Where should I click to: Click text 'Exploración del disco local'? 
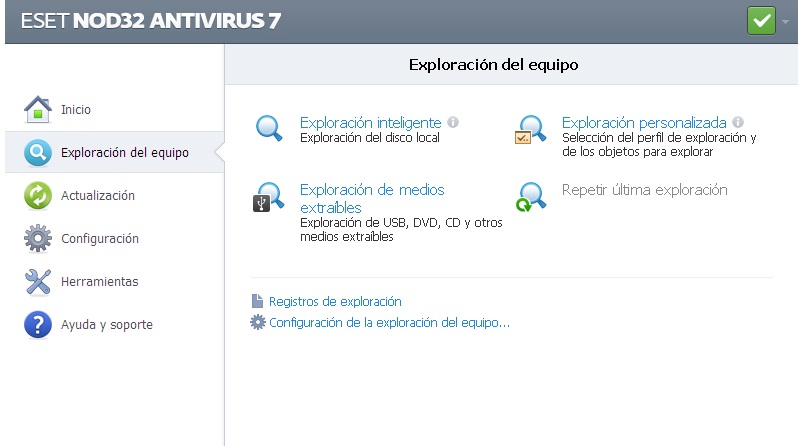click(x=369, y=138)
